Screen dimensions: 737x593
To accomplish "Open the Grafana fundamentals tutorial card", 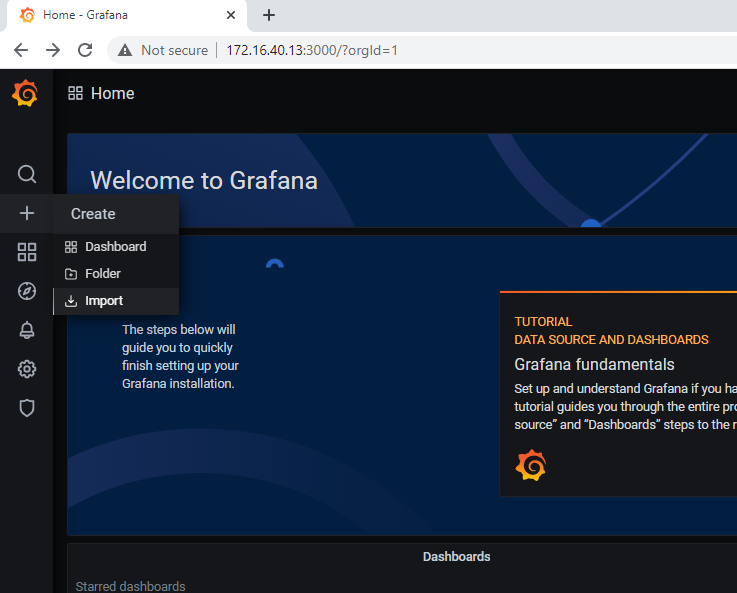I will click(x=618, y=394).
